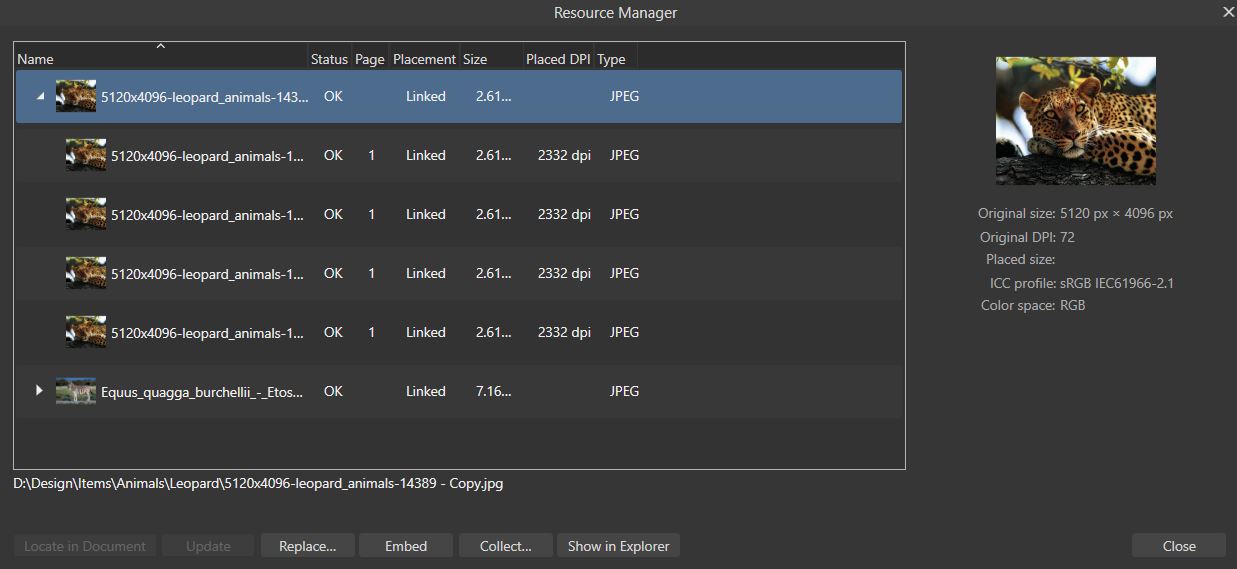Image resolution: width=1237 pixels, height=569 pixels.
Task: Sort by the Size column header
Action: click(476, 59)
